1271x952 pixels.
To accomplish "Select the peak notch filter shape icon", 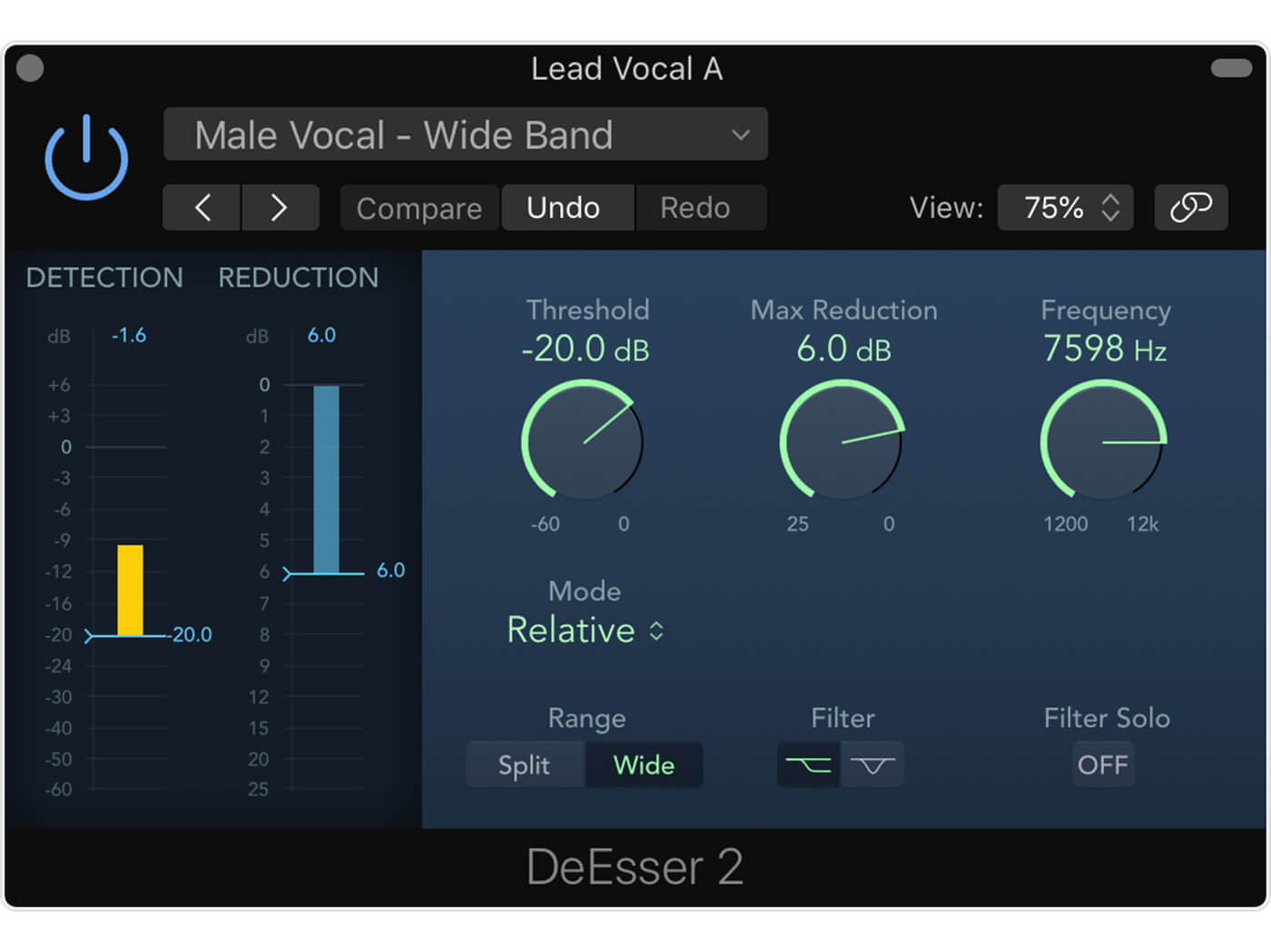I will (x=872, y=765).
